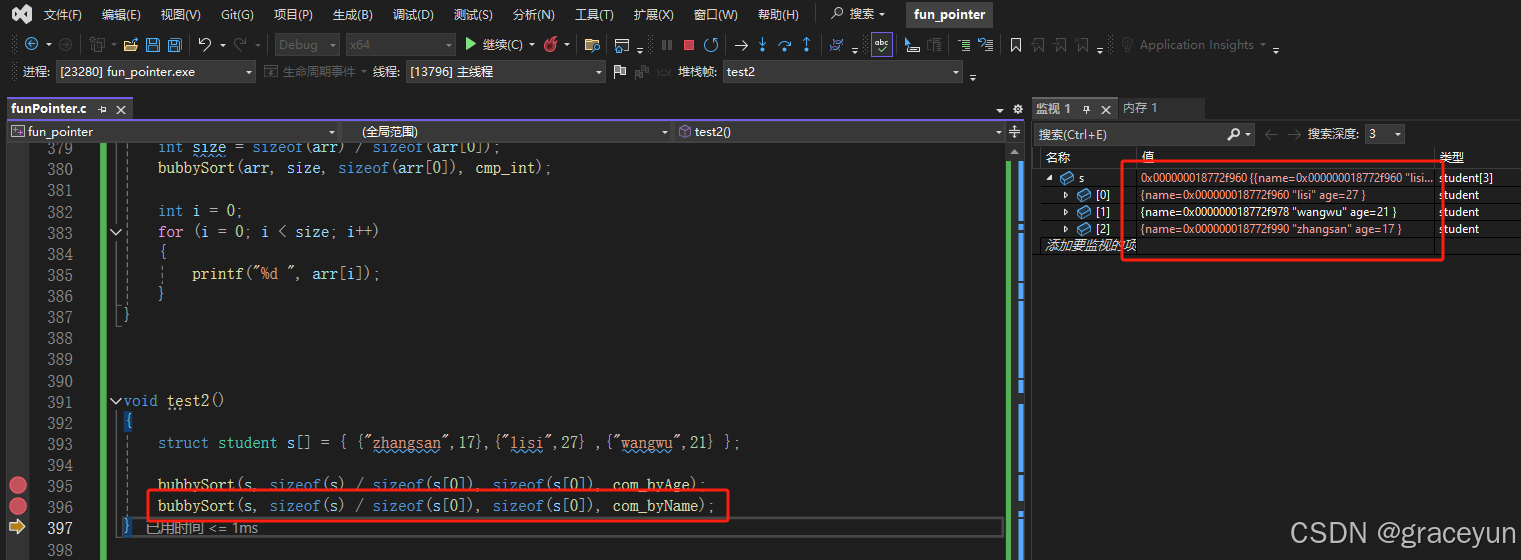Image resolution: width=1521 pixels, height=560 pixels.
Task: Close the funPointer.c tab
Action: click(x=121, y=109)
